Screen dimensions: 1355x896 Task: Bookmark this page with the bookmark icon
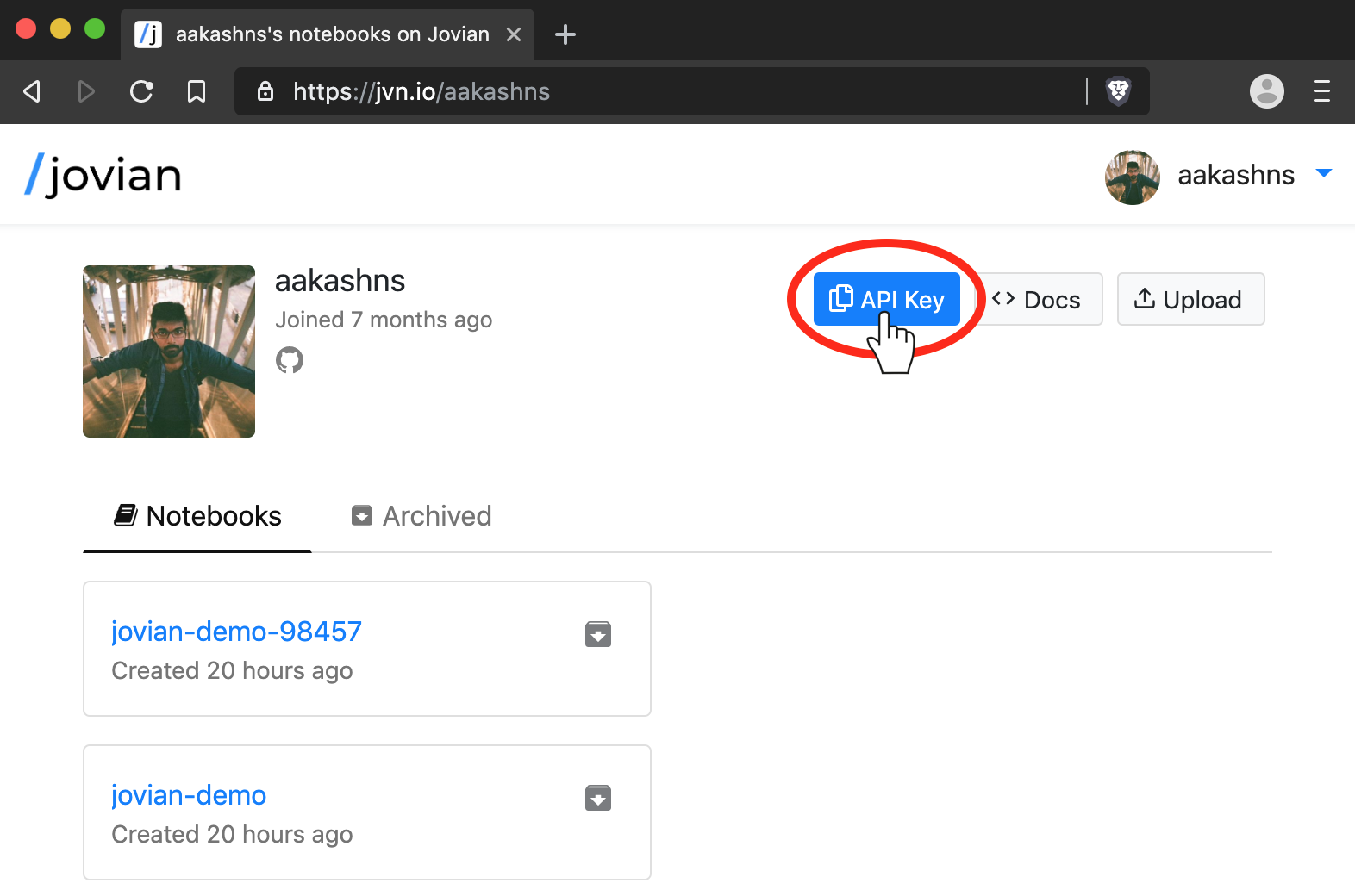[x=197, y=91]
